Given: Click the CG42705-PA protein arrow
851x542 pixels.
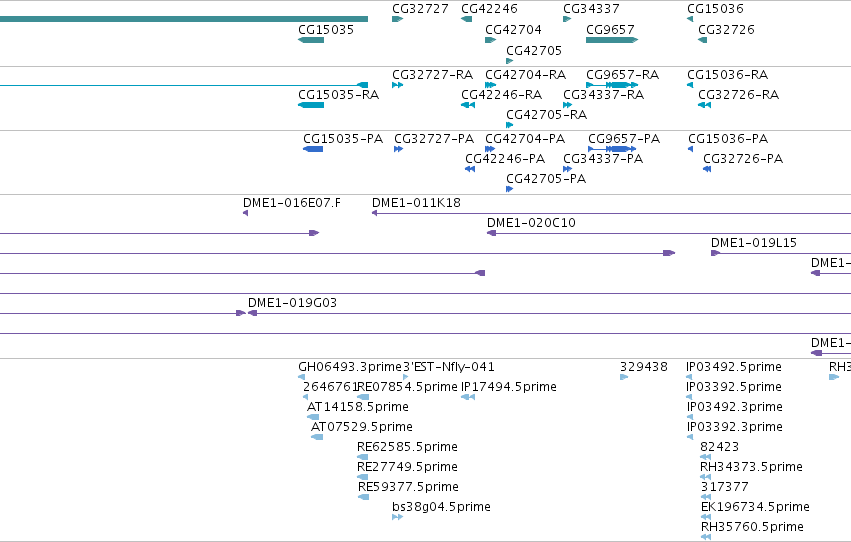Looking at the screenshot, I should (509, 189).
